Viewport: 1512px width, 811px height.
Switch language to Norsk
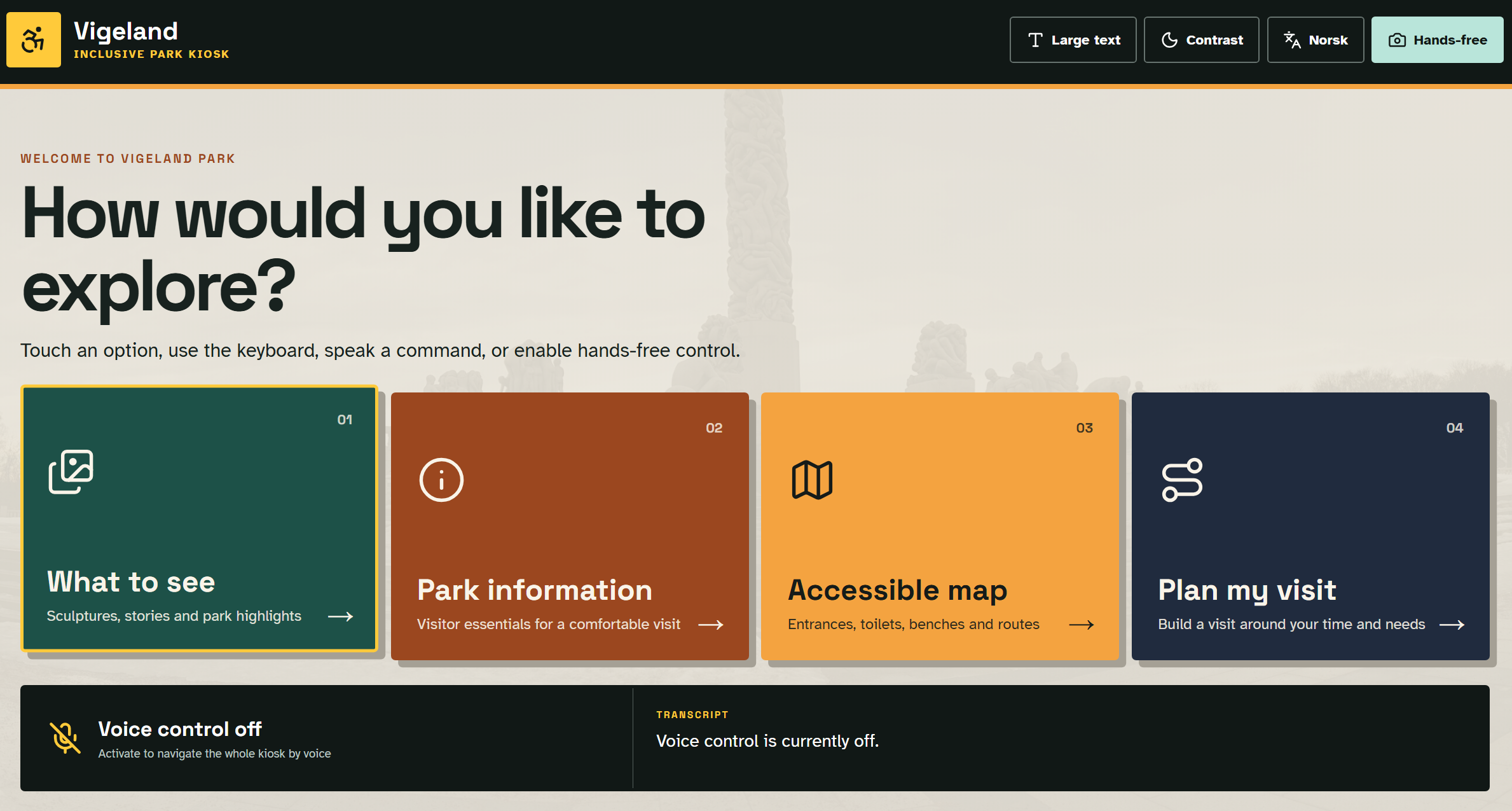click(x=1315, y=39)
